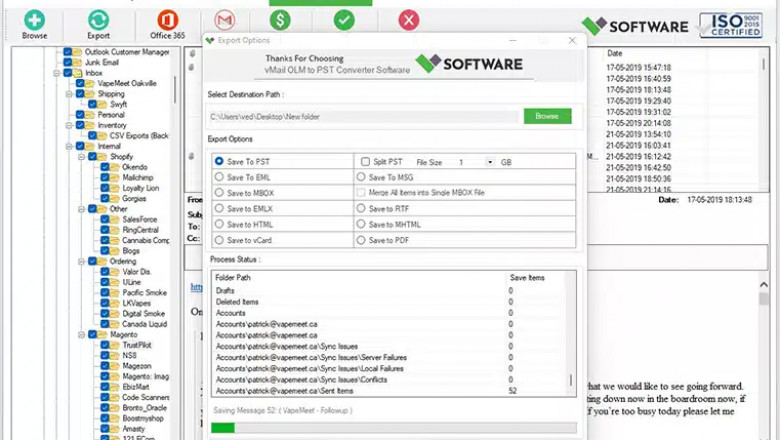Open the hyperlink in message preview

(196, 287)
